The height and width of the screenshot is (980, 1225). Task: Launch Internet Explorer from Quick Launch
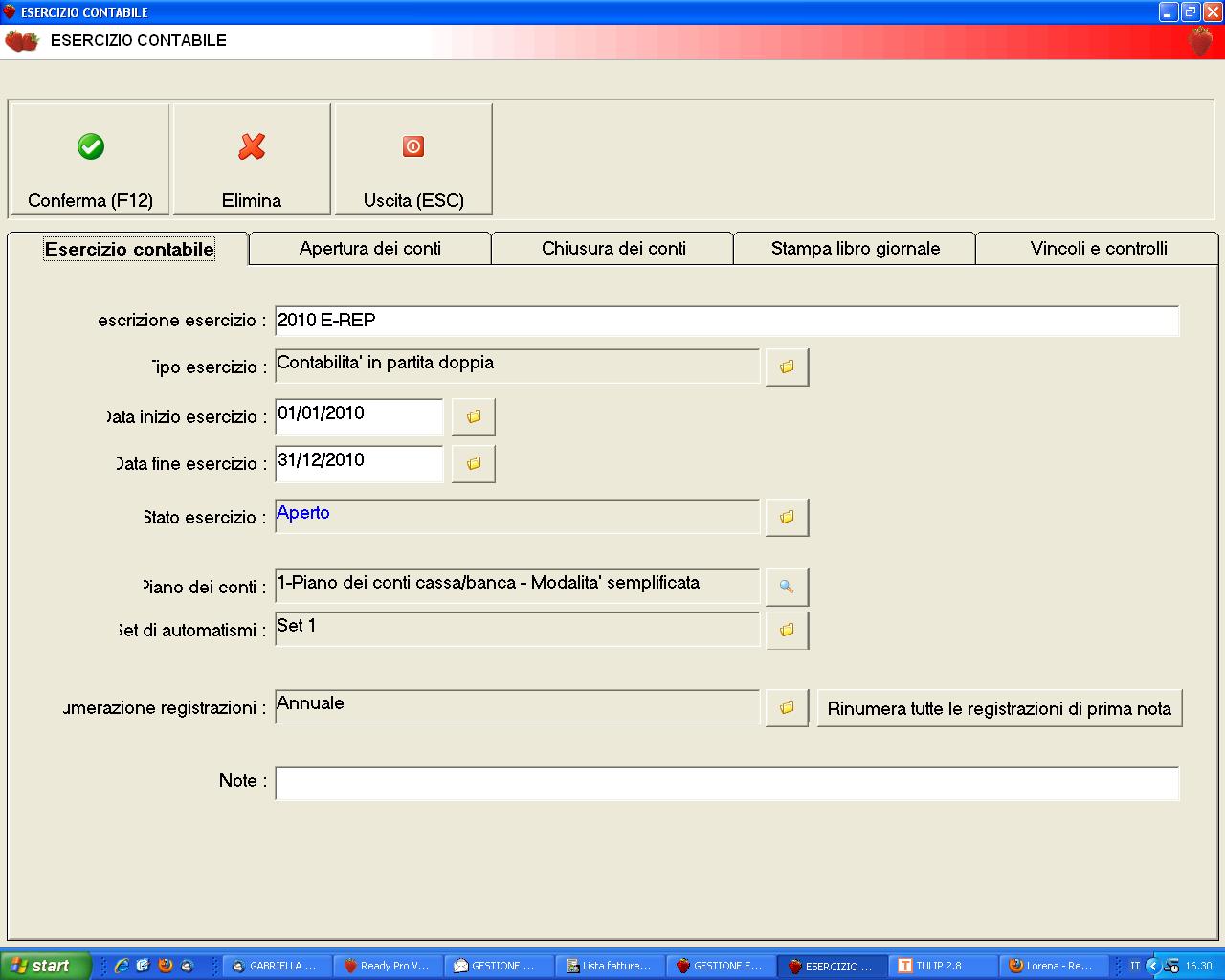122,966
